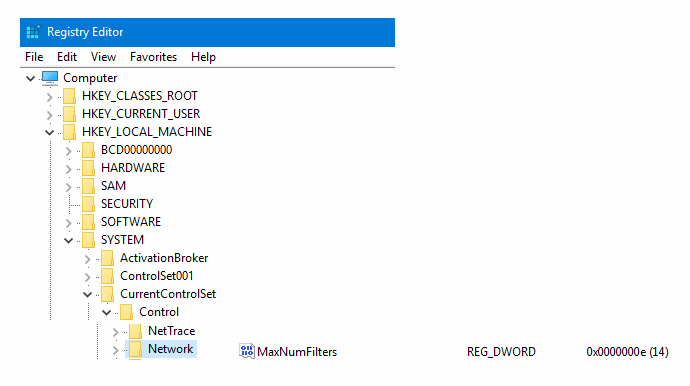Select the ControlSet001 label
The image size is (690, 386).
pyautogui.click(x=157, y=276)
